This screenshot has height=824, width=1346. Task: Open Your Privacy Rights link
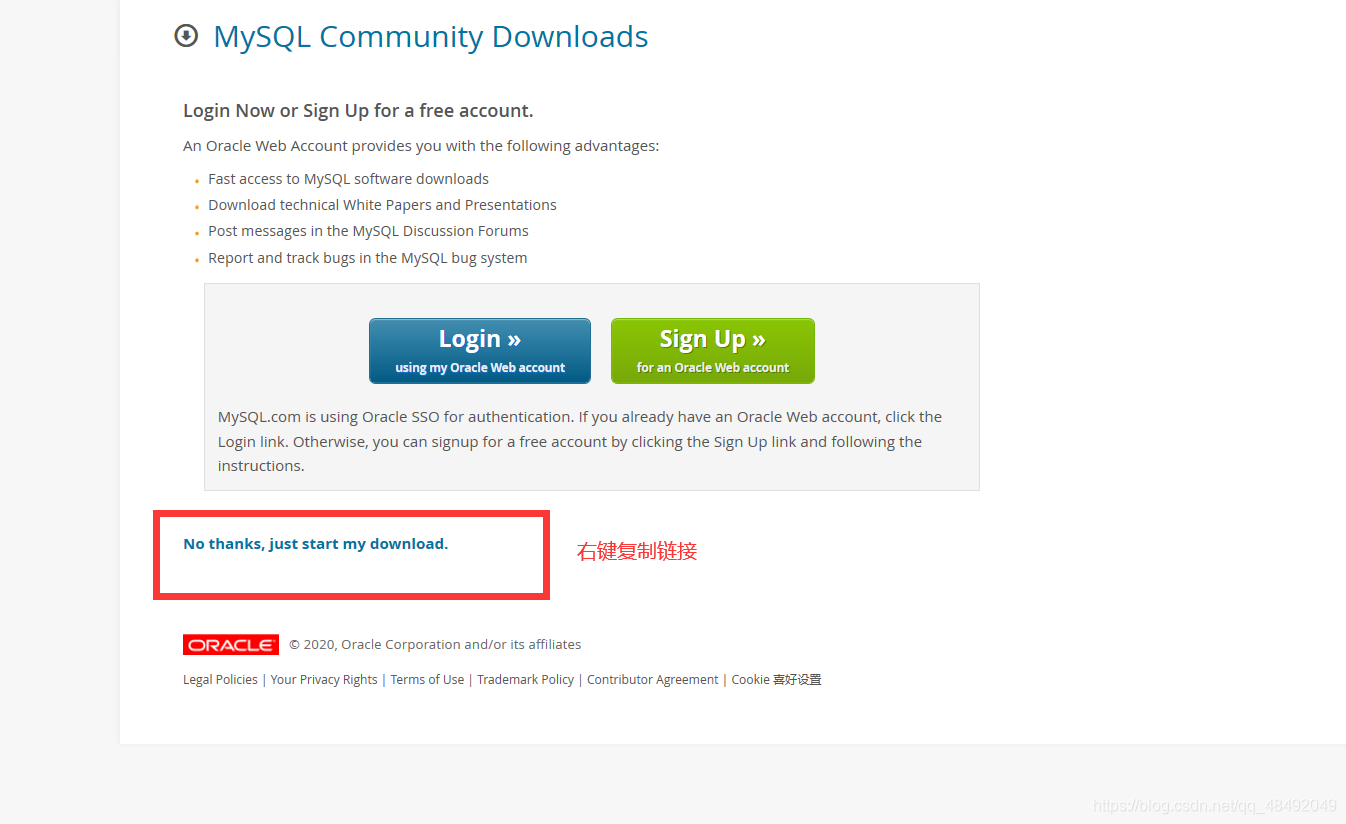(x=324, y=680)
